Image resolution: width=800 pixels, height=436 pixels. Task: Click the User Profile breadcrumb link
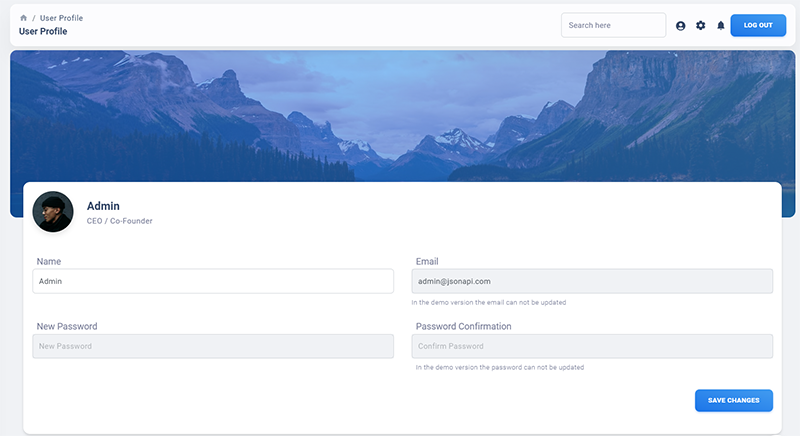(x=61, y=18)
